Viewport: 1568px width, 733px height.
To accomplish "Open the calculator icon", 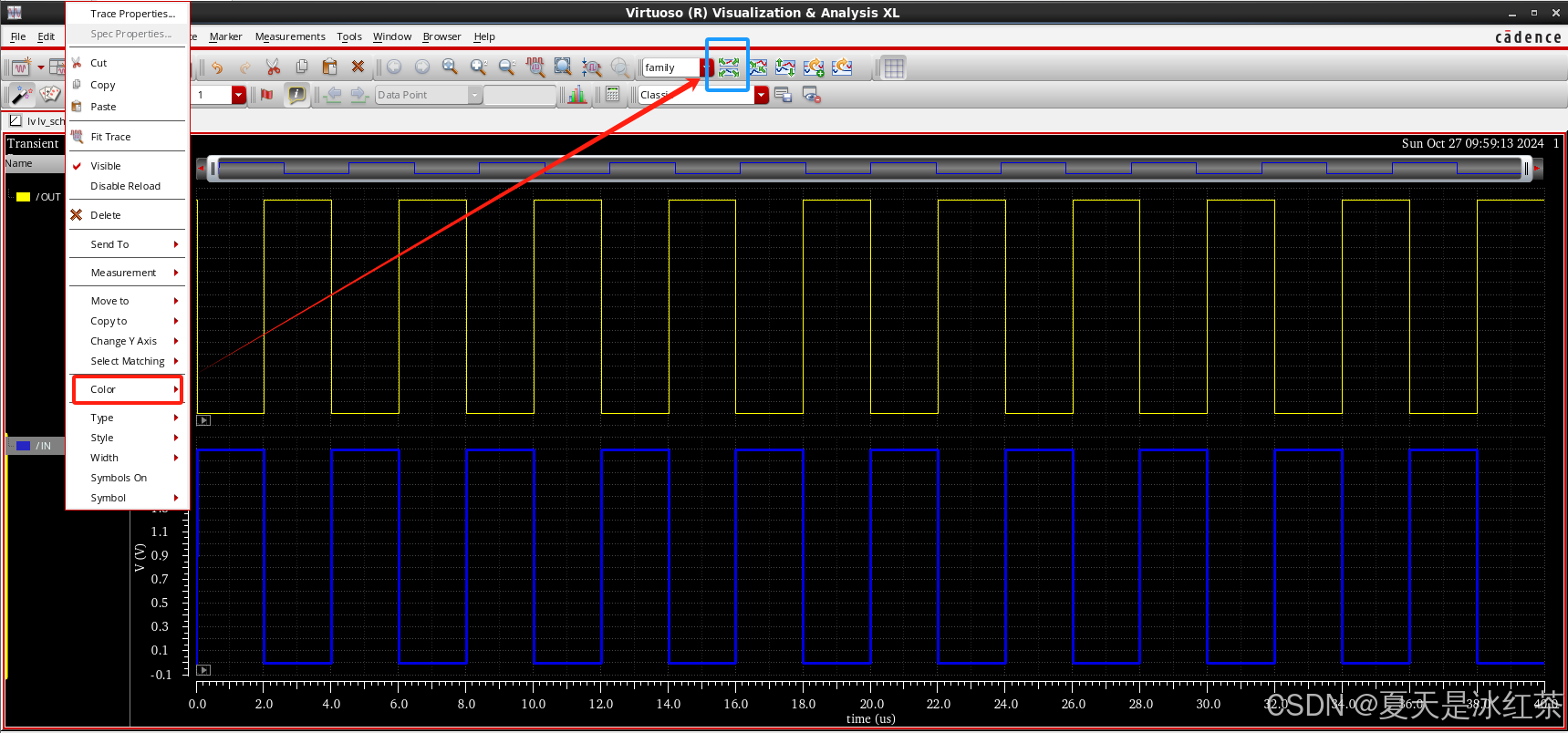I will (613, 95).
